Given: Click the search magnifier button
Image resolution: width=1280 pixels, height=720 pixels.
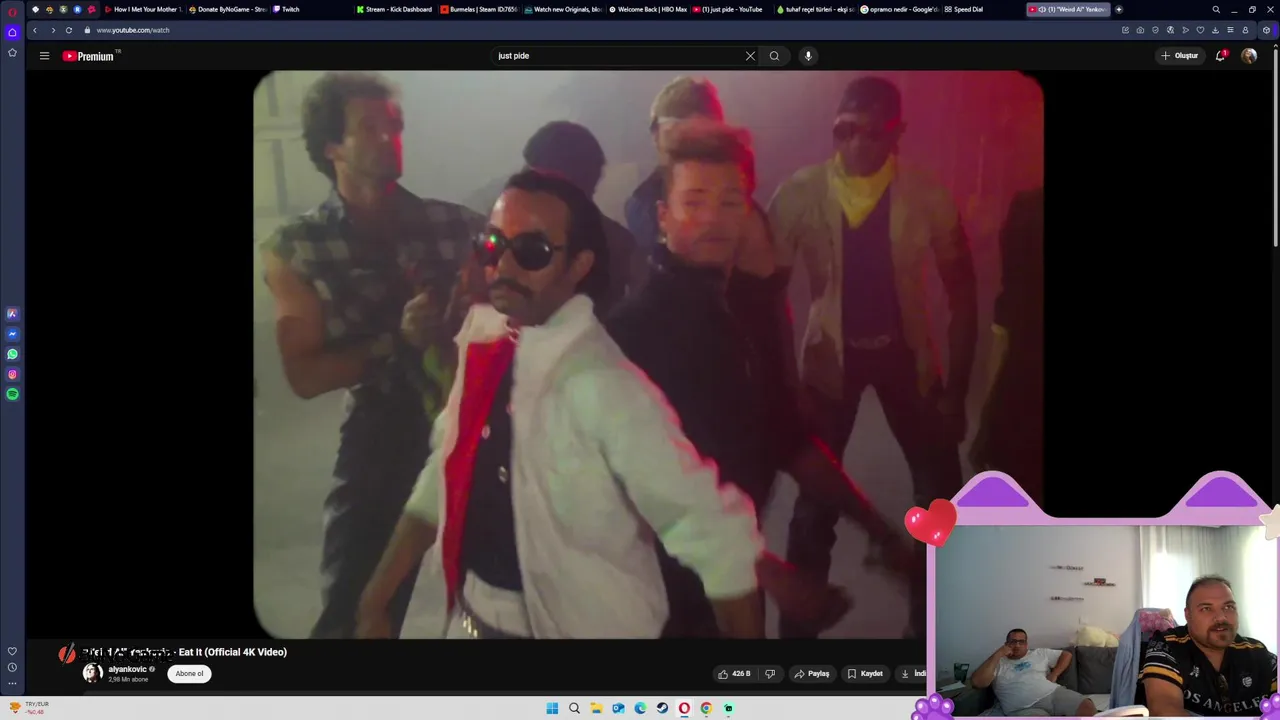Looking at the screenshot, I should 774,56.
